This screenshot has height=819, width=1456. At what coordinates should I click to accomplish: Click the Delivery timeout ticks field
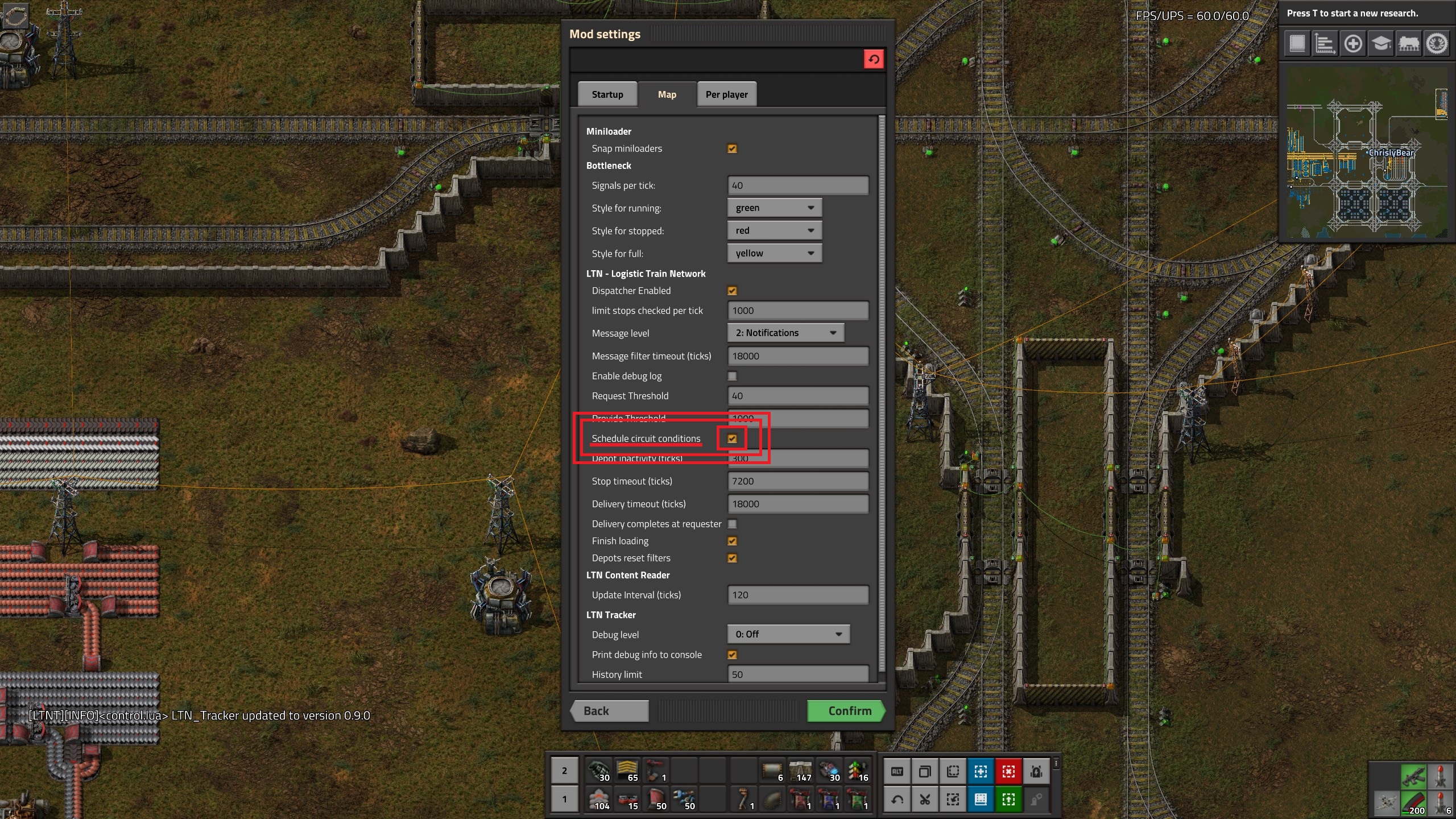(798, 504)
